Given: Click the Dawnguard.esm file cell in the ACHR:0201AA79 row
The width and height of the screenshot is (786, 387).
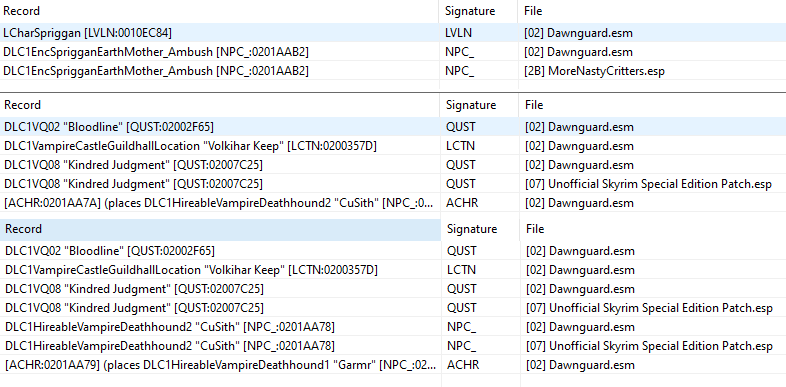Looking at the screenshot, I should pos(580,365).
